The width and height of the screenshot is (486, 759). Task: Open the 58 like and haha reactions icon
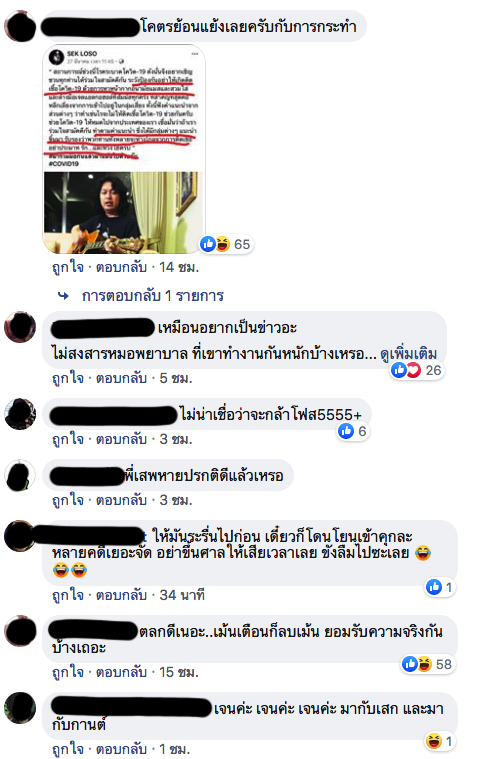point(428,664)
